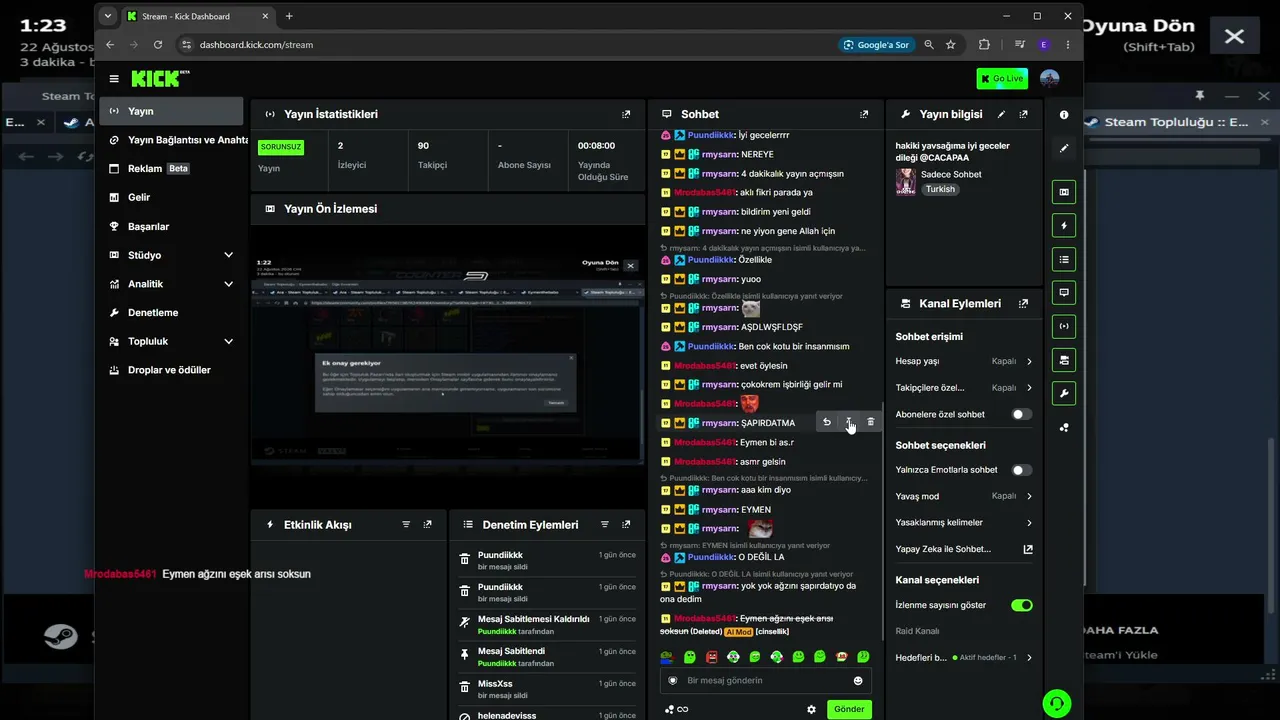Expand Yasaklanmış kelimeler setting
The height and width of the screenshot is (720, 1280).
(964, 523)
